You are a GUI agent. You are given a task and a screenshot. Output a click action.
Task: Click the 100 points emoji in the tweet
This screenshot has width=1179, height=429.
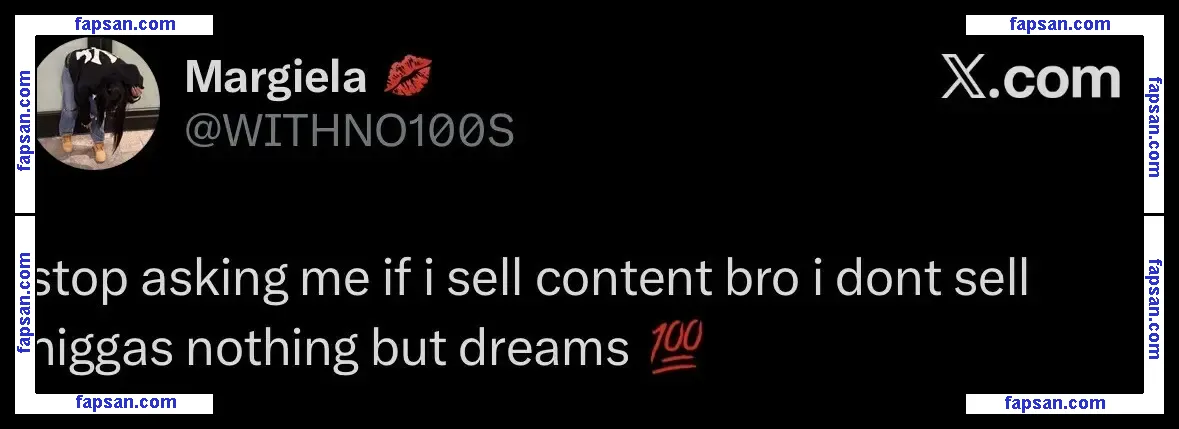point(676,346)
